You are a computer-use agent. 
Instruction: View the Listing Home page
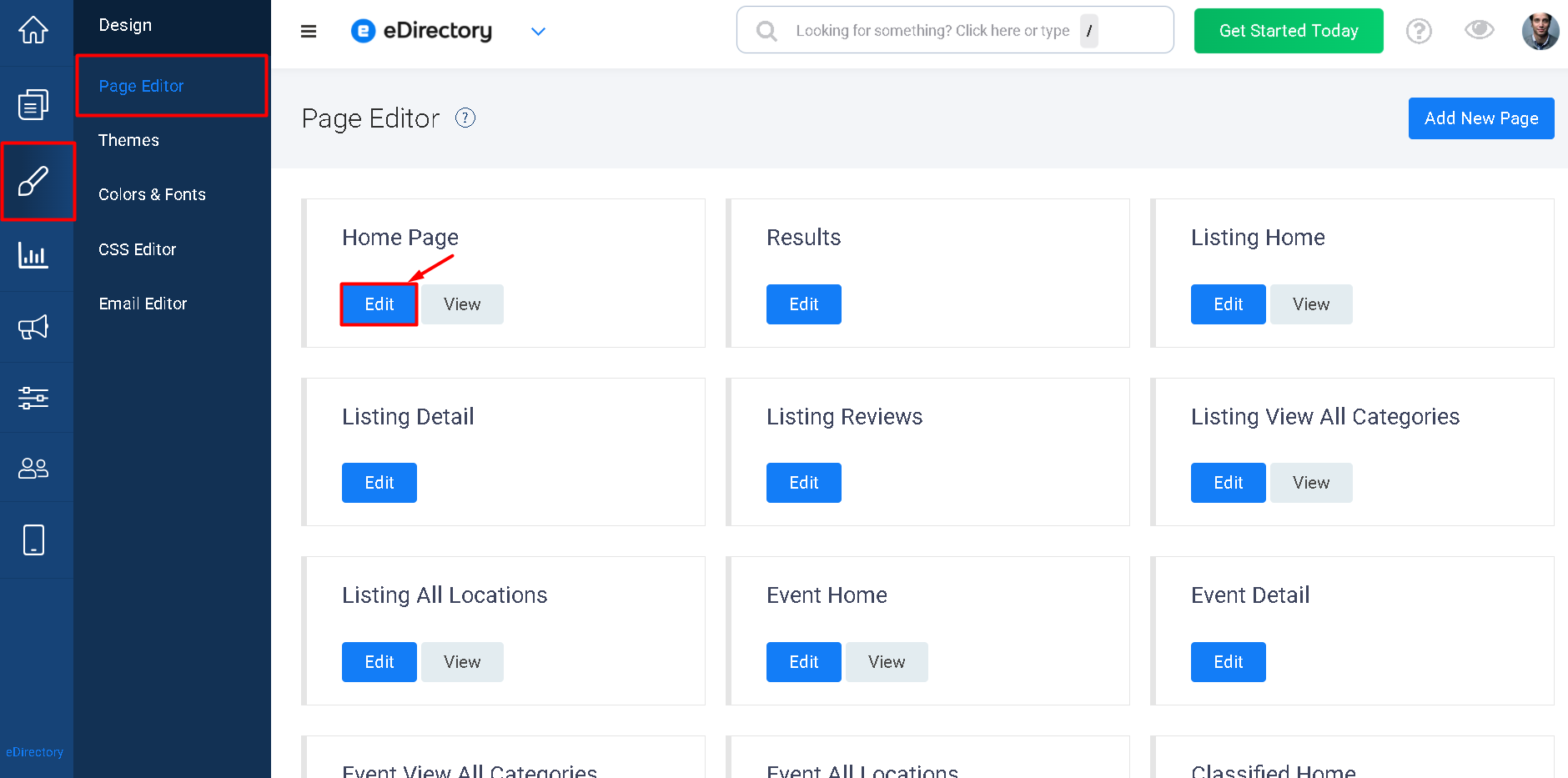(x=1311, y=304)
